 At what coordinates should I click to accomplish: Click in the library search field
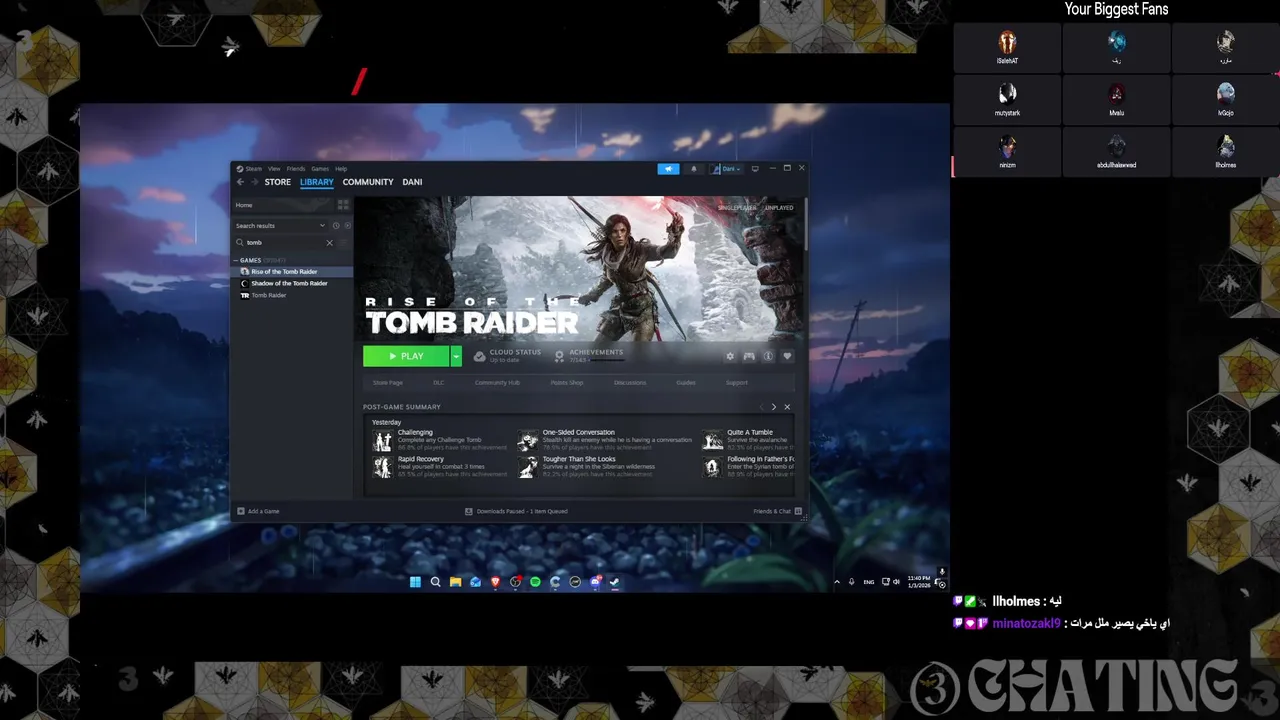coord(284,242)
